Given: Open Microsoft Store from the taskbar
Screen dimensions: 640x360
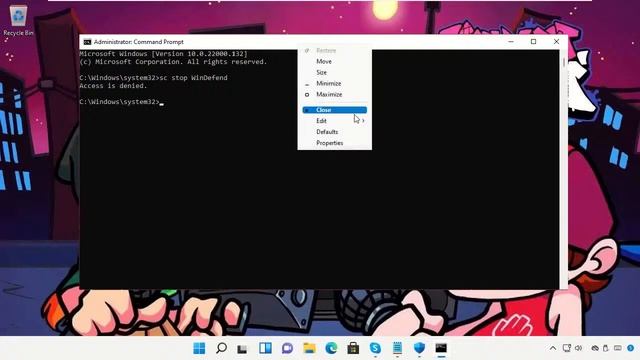Looking at the screenshot, I should point(353,348).
